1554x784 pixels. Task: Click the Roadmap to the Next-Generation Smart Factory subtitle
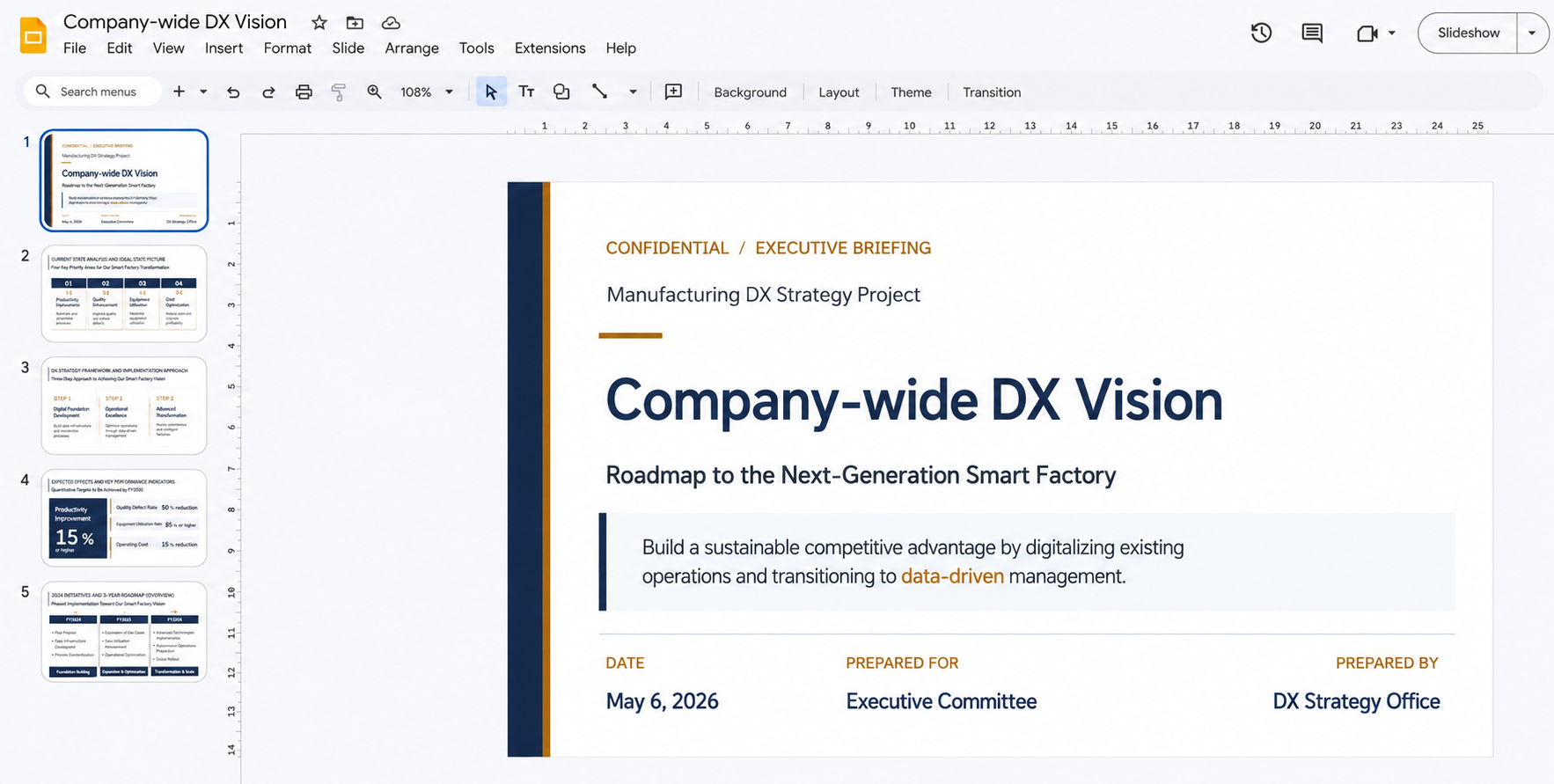[x=861, y=475]
